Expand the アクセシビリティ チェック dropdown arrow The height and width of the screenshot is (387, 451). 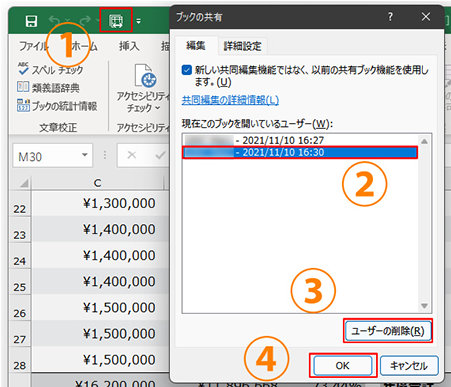tap(158, 108)
